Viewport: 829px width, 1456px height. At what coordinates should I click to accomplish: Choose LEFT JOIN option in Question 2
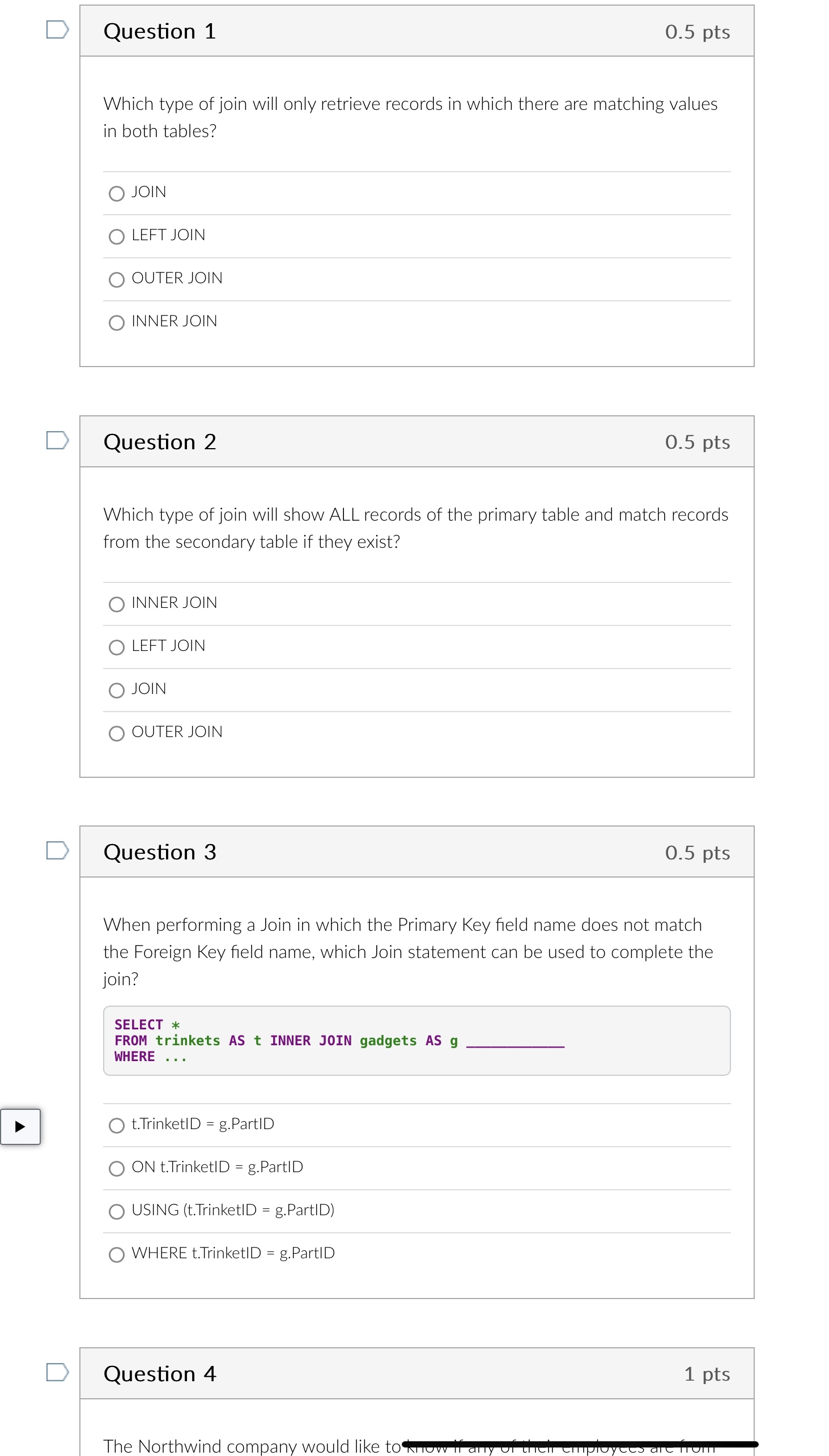(117, 647)
